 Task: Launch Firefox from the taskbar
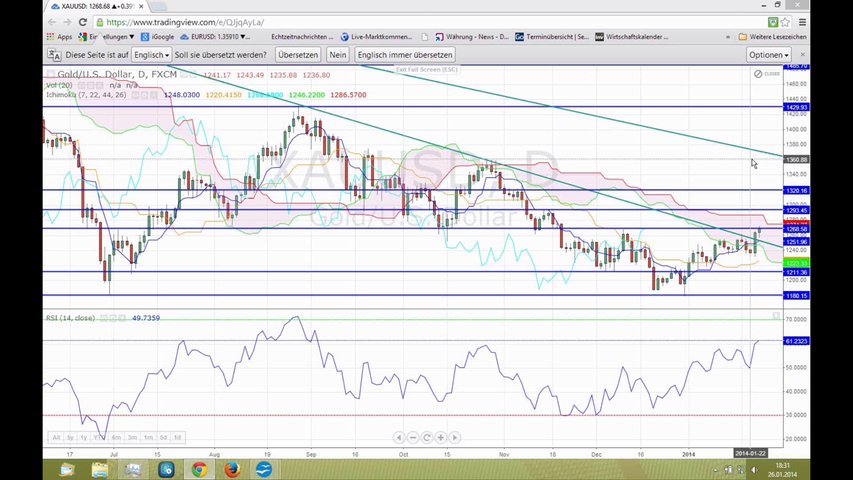coord(232,469)
